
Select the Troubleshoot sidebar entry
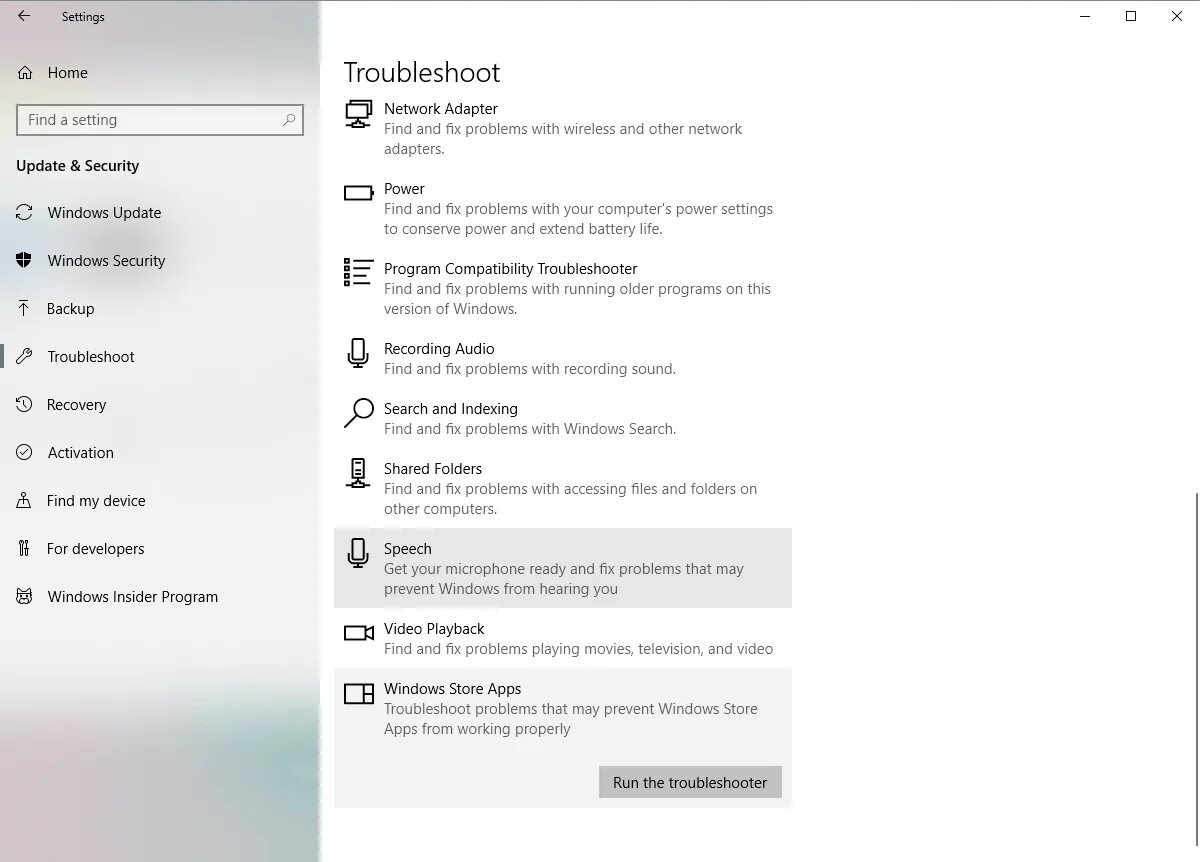pos(90,357)
